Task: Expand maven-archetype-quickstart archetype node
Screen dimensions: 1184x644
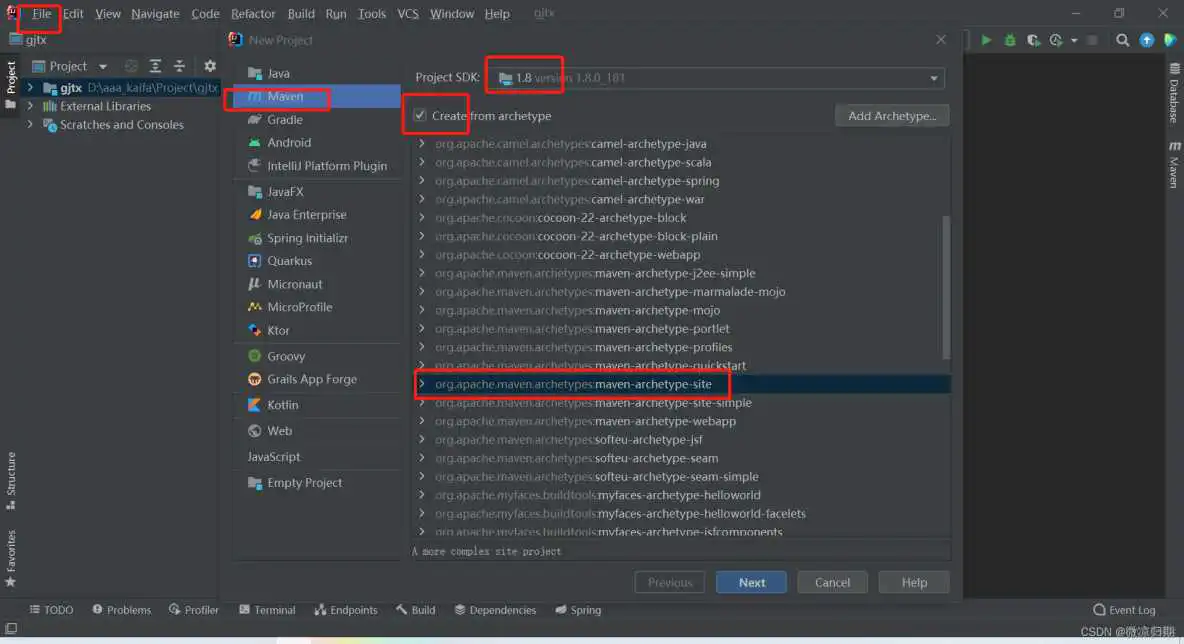Action: click(422, 366)
